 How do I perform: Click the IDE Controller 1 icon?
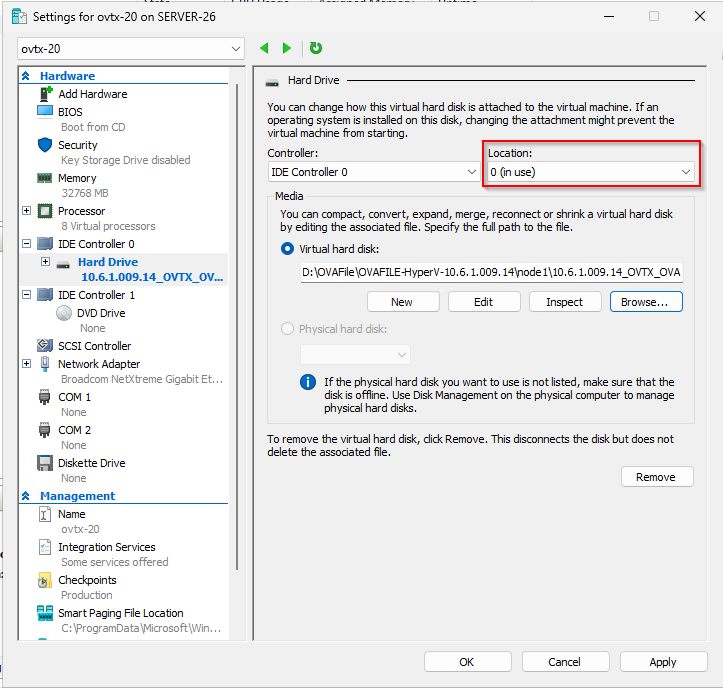(x=45, y=295)
